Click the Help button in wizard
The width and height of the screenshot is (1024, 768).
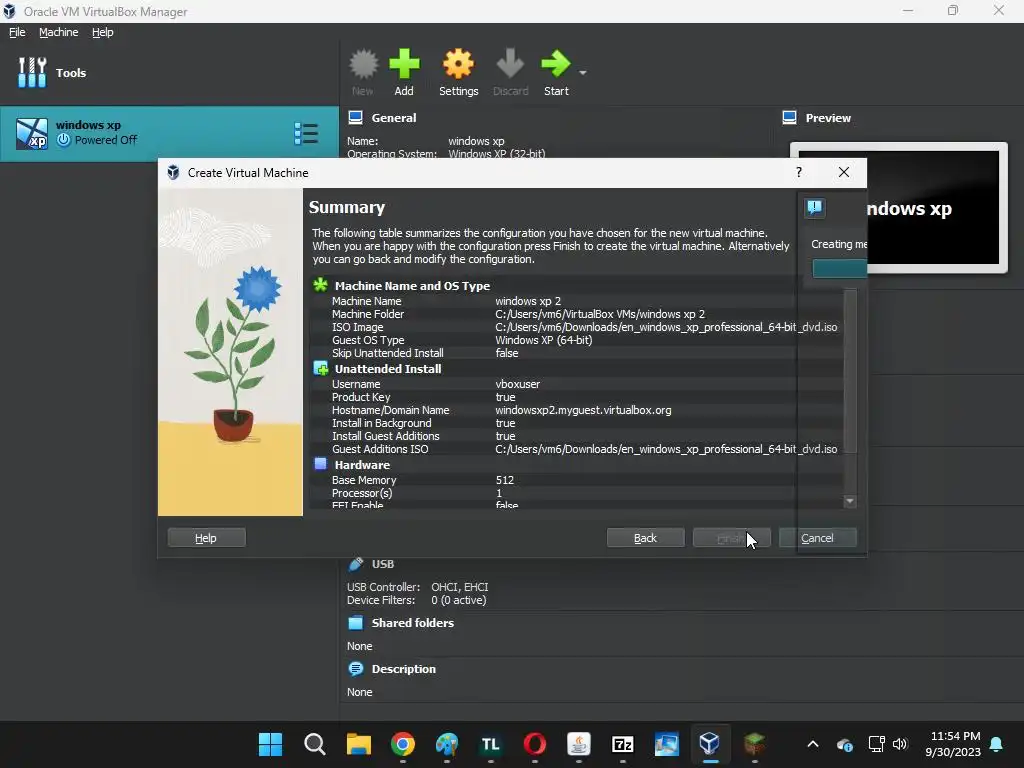tap(206, 537)
